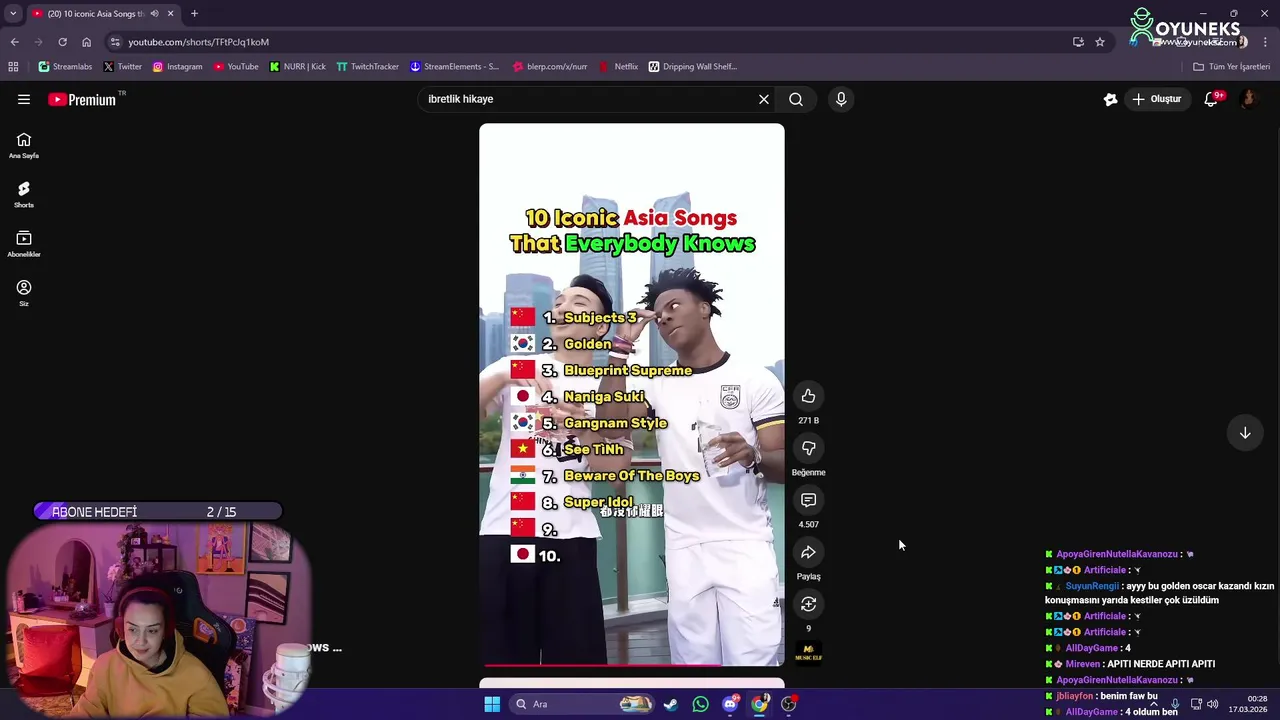Open the browser home button
Screen dimensions: 1280x720
86,42
